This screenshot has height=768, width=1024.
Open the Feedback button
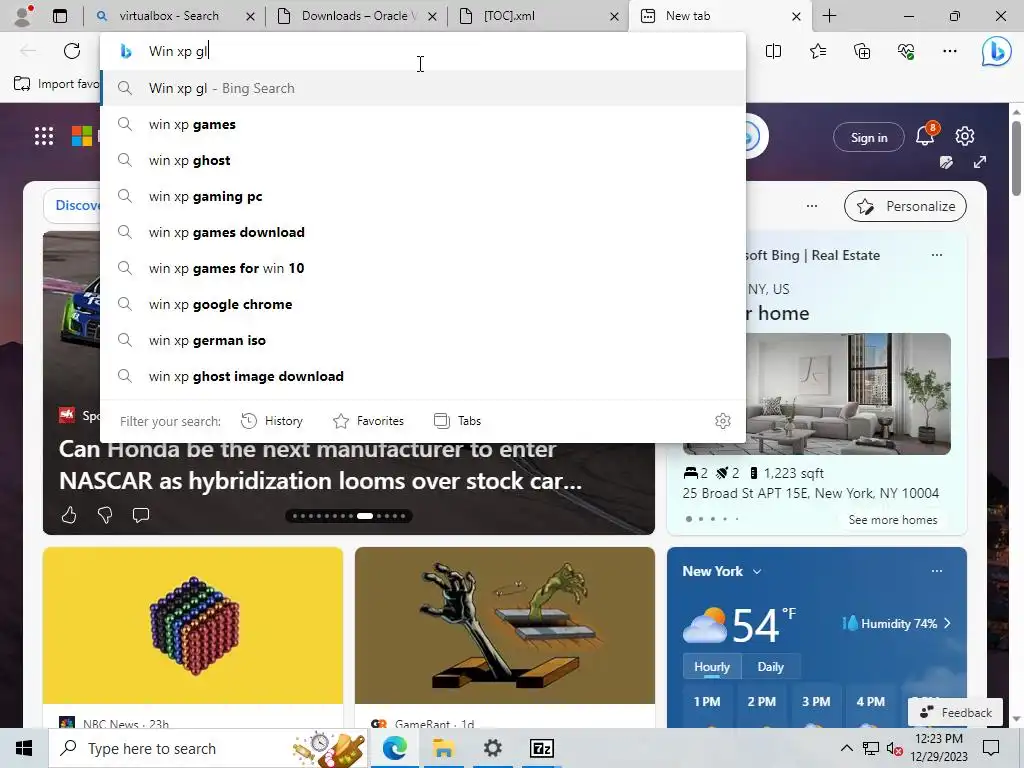pyautogui.click(x=955, y=712)
